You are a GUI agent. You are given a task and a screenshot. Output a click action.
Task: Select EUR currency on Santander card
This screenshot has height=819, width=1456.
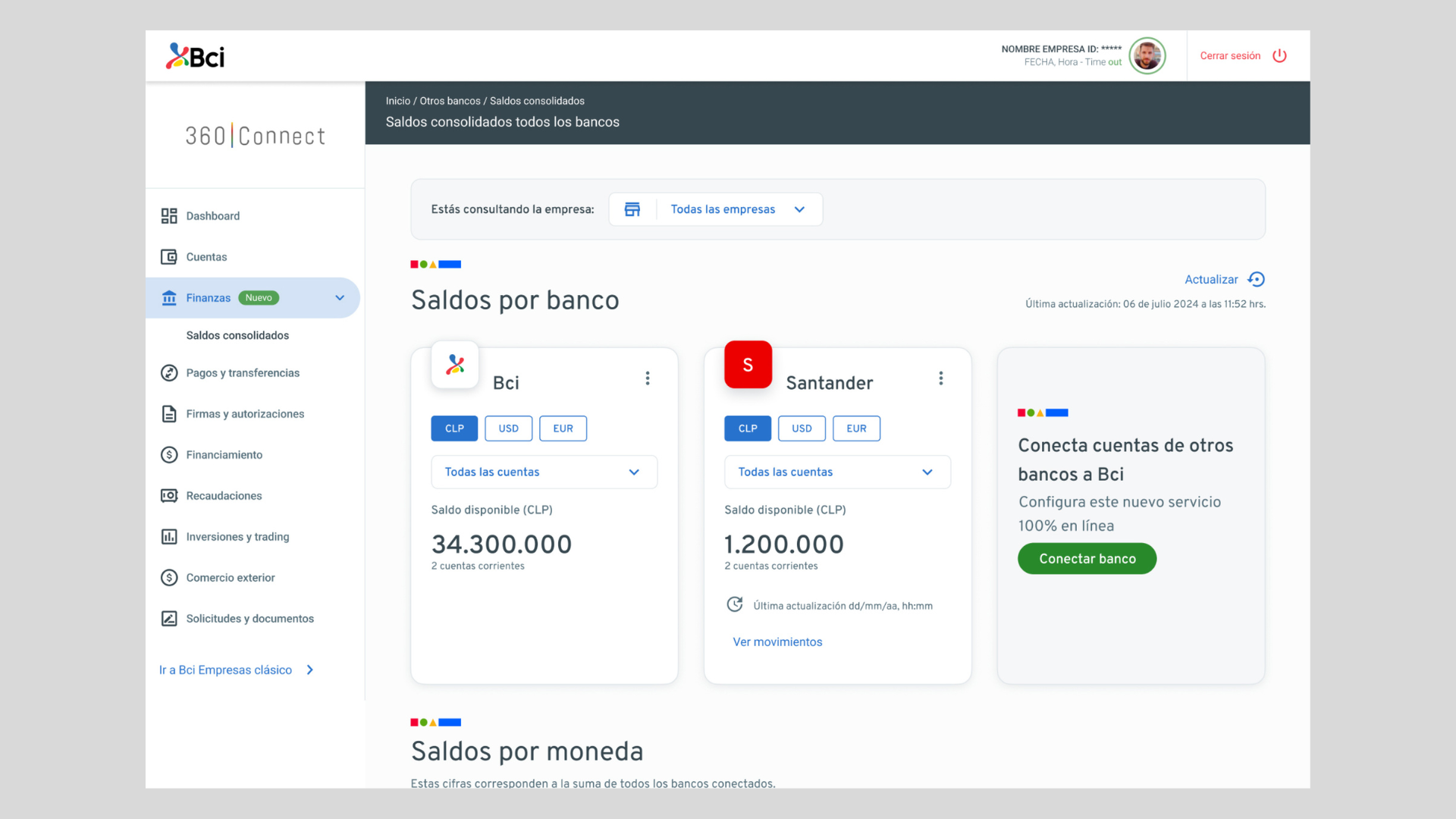(856, 428)
